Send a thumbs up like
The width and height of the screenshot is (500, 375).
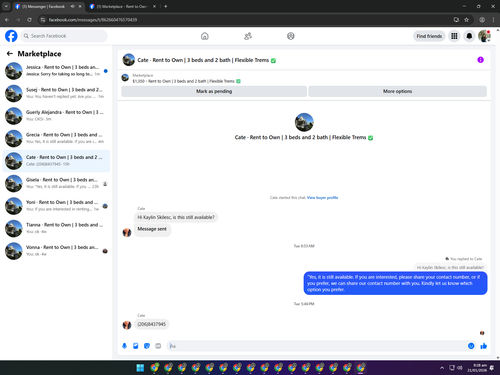(484, 346)
